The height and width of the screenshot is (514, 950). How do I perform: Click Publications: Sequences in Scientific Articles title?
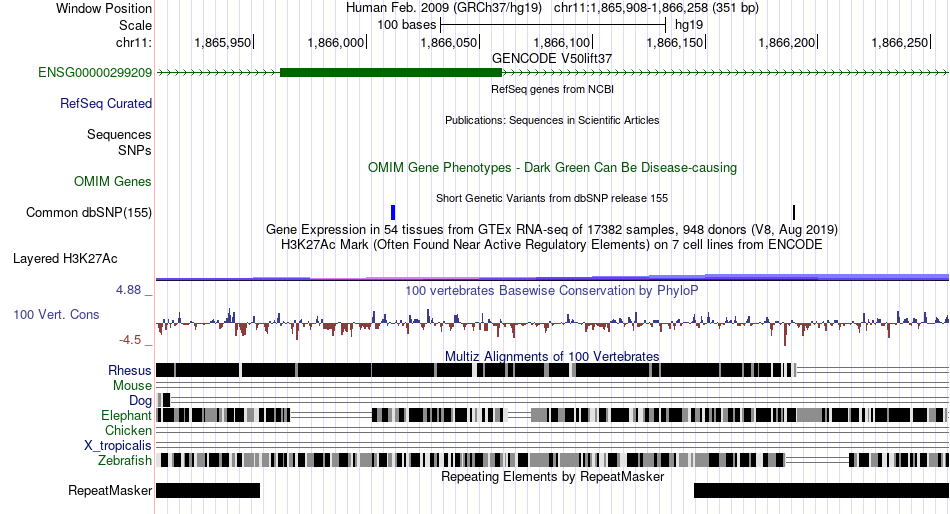552,120
